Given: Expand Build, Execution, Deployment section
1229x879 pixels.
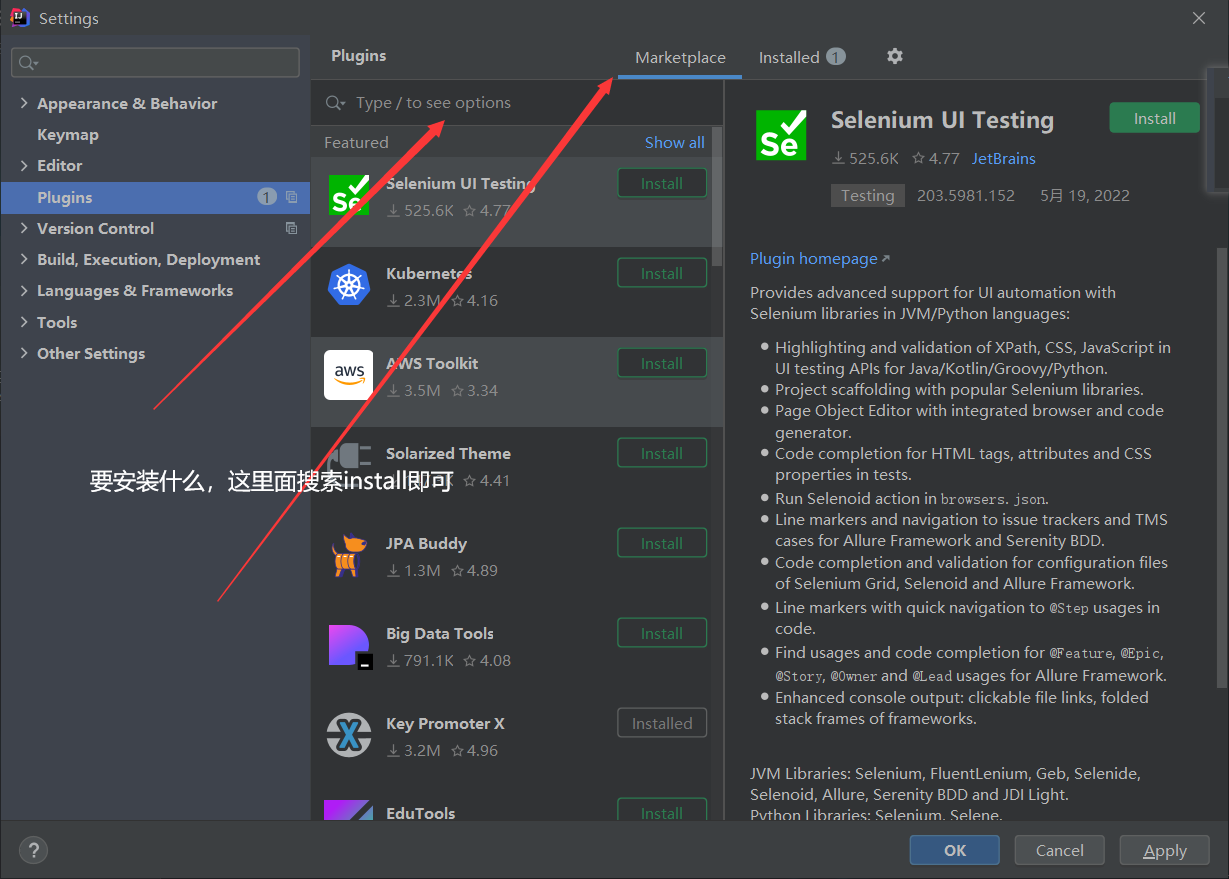Looking at the screenshot, I should (25, 259).
